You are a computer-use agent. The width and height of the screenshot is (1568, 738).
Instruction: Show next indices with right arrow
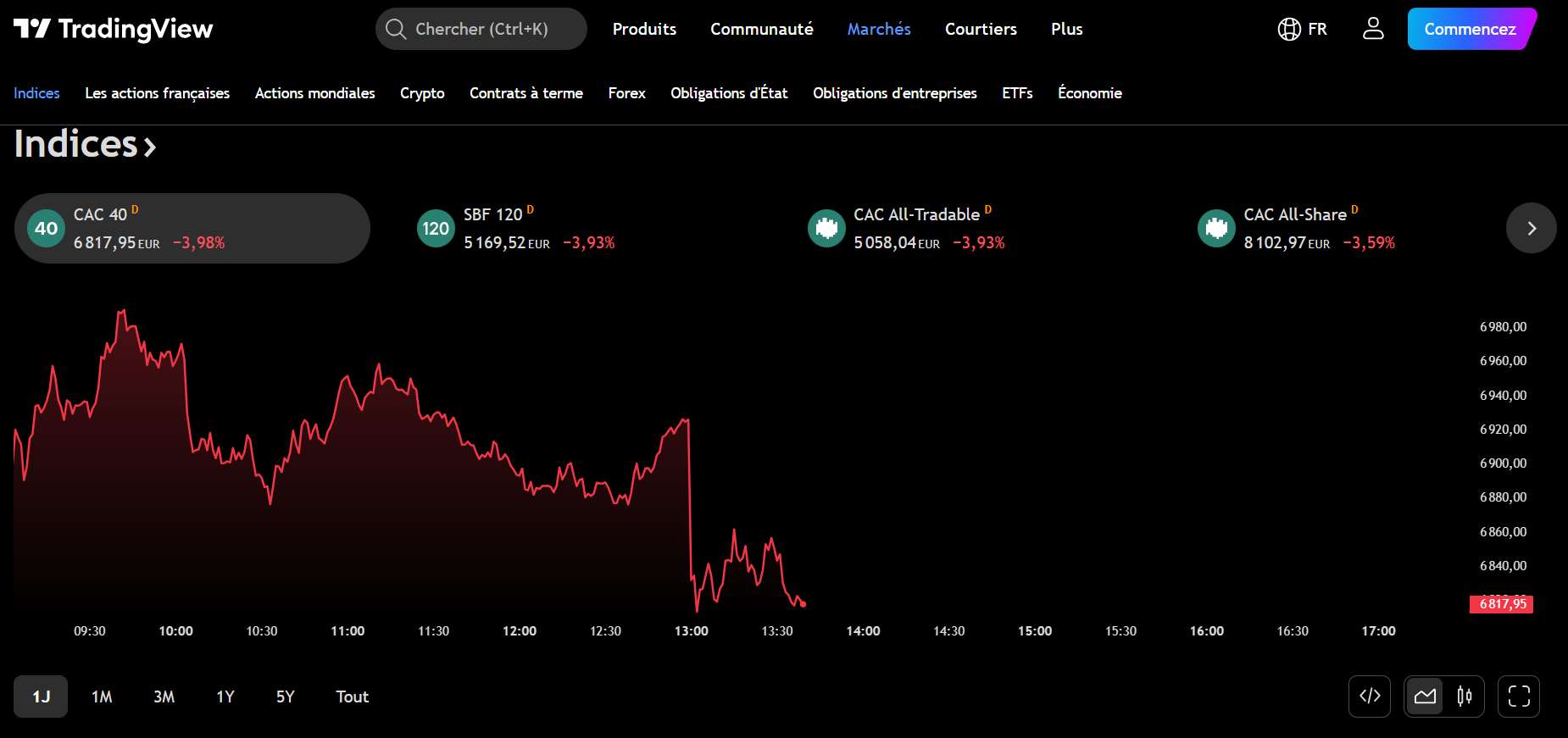[1532, 228]
